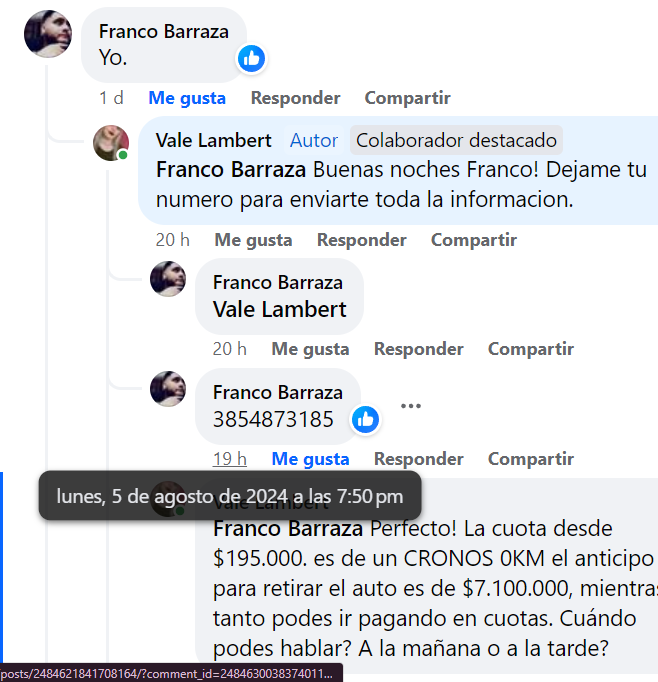
Task: Open the tagged name Vale Lambert in Franco's reply
Action: click(x=280, y=310)
